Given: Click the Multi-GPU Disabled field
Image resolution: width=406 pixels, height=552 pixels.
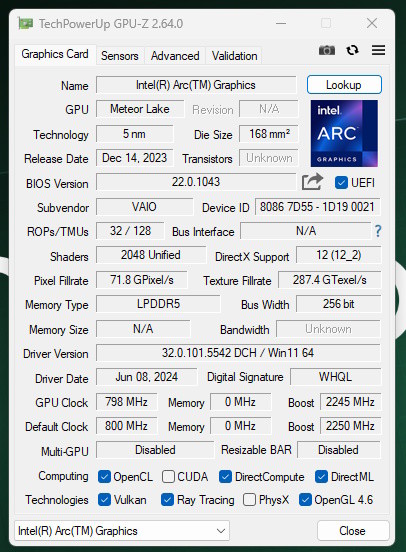Looking at the screenshot, I should (x=155, y=450).
